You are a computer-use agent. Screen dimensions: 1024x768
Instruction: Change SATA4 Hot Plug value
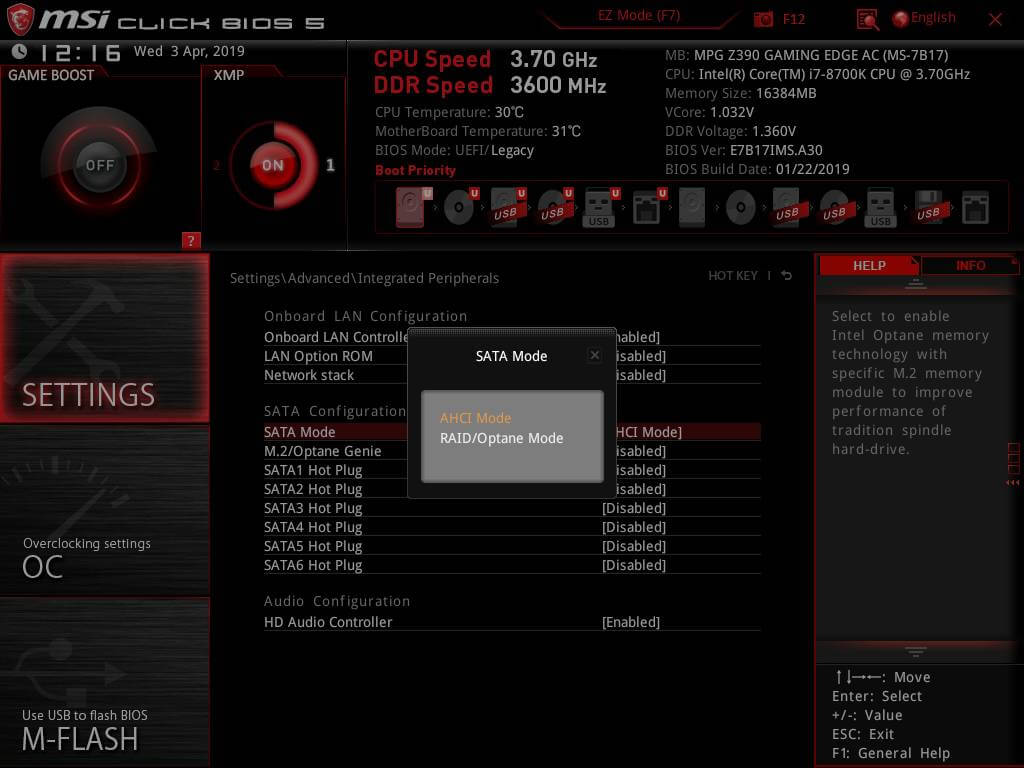coord(633,527)
